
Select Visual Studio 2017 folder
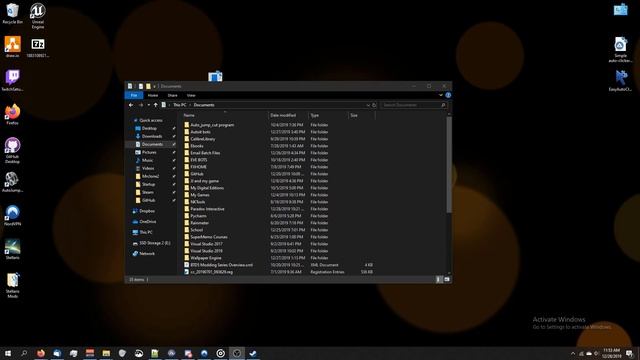coord(278,244)
